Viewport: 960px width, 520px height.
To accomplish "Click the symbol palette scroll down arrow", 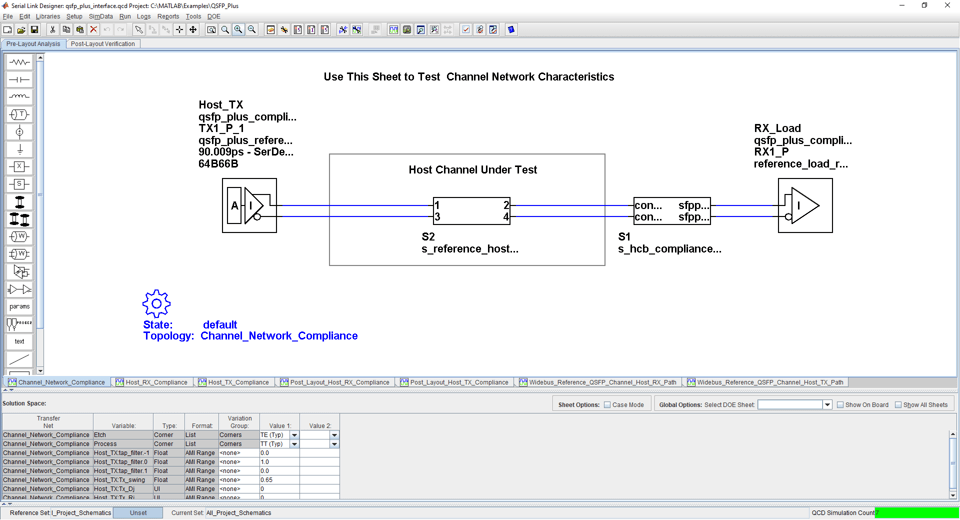I will tap(40, 371).
